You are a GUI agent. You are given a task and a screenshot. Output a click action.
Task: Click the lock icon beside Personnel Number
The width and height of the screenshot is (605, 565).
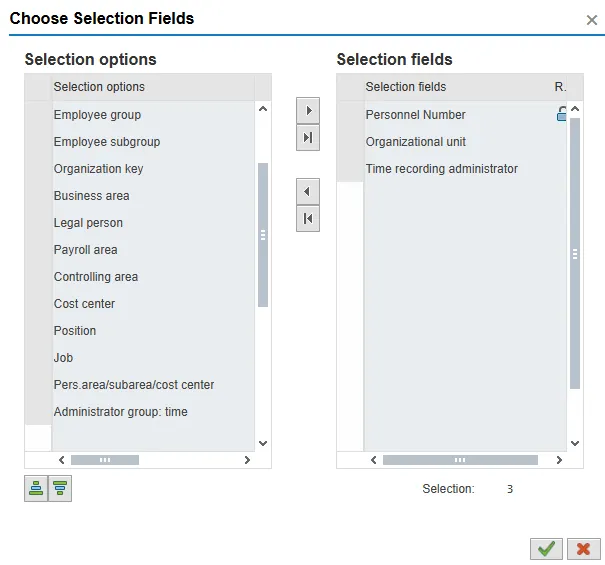(562, 115)
